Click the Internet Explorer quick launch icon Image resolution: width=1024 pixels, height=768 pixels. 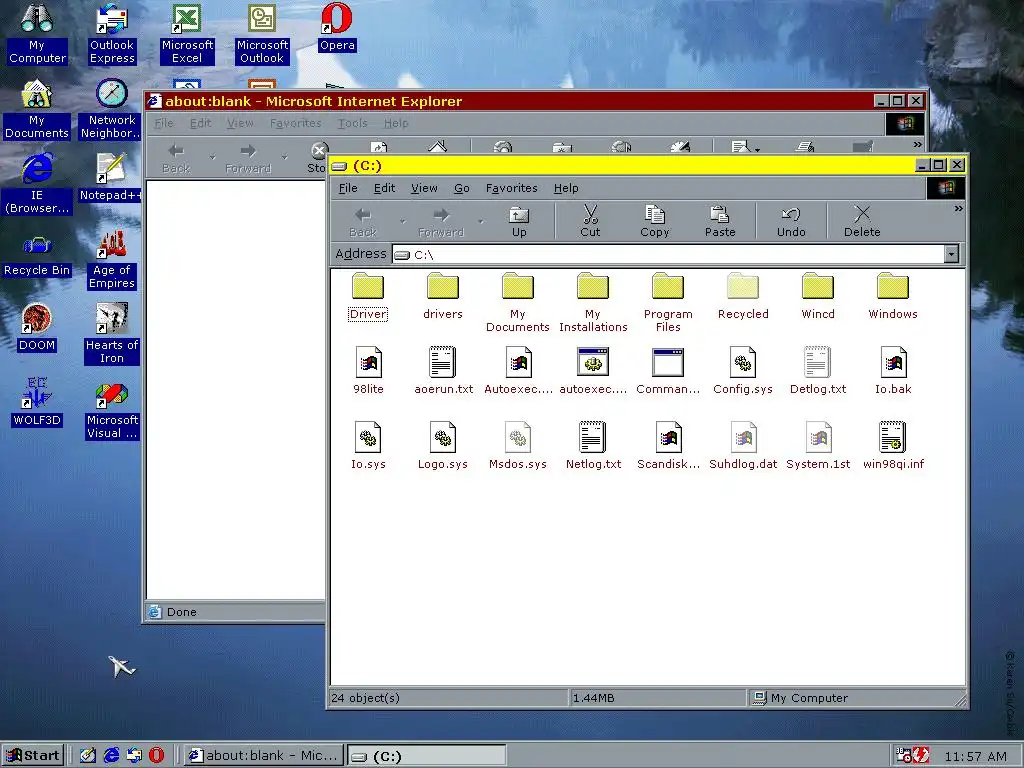tap(112, 756)
